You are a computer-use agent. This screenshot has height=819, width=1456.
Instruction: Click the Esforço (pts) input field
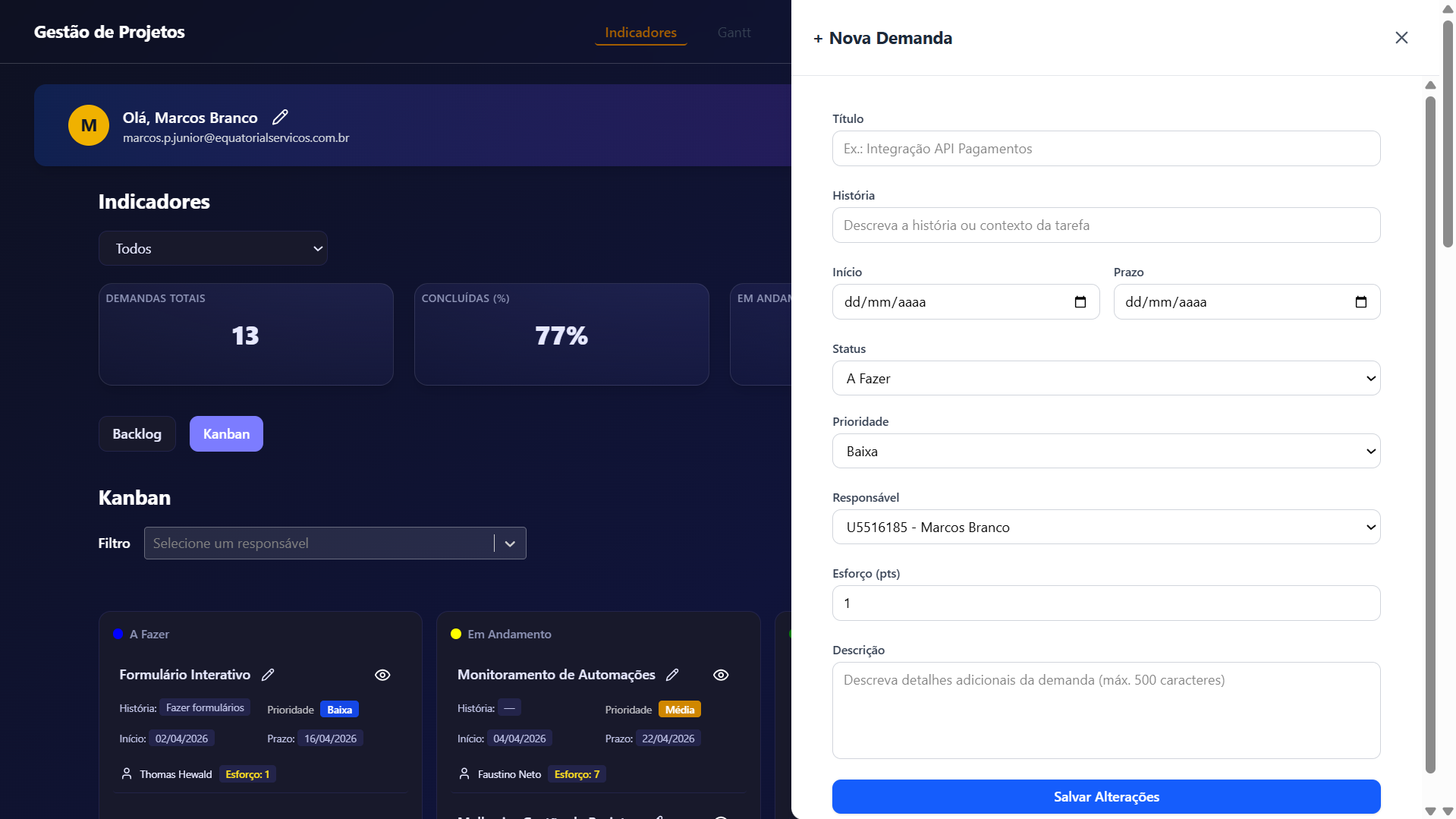(x=1106, y=603)
